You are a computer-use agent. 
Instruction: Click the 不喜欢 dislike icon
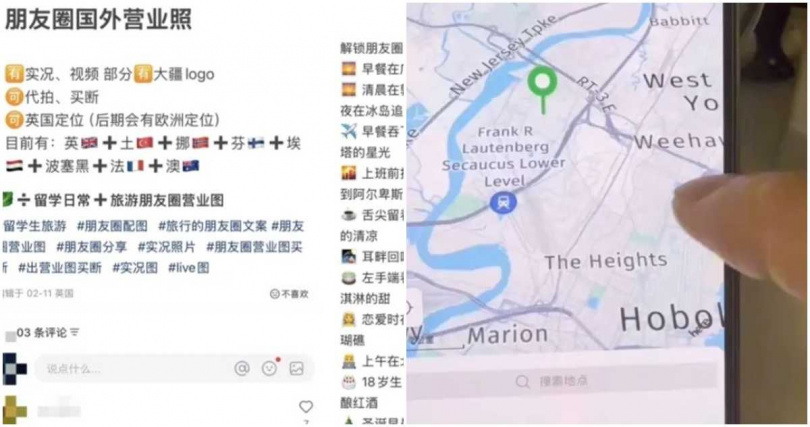pos(274,294)
